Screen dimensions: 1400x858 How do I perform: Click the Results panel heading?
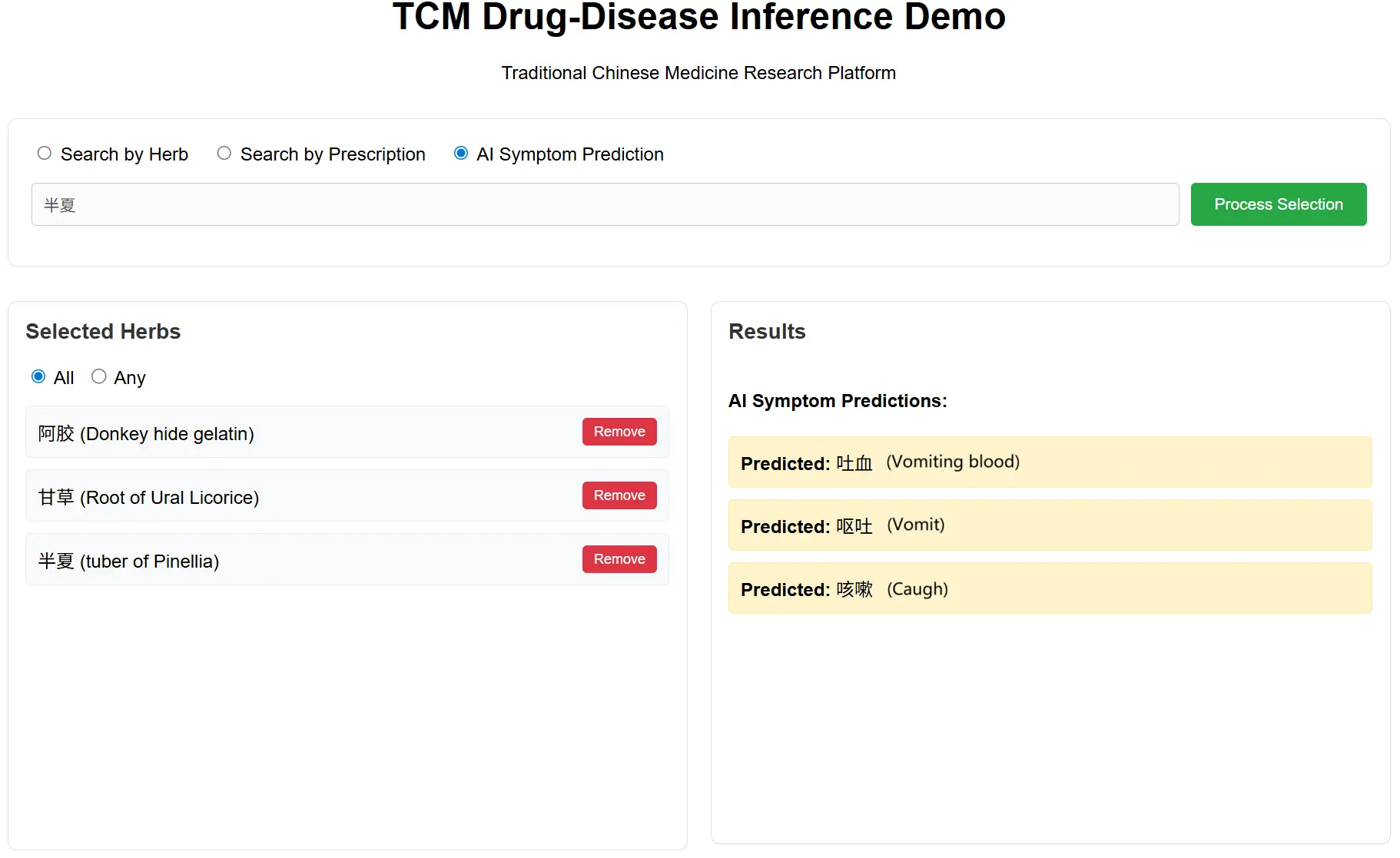tap(766, 331)
